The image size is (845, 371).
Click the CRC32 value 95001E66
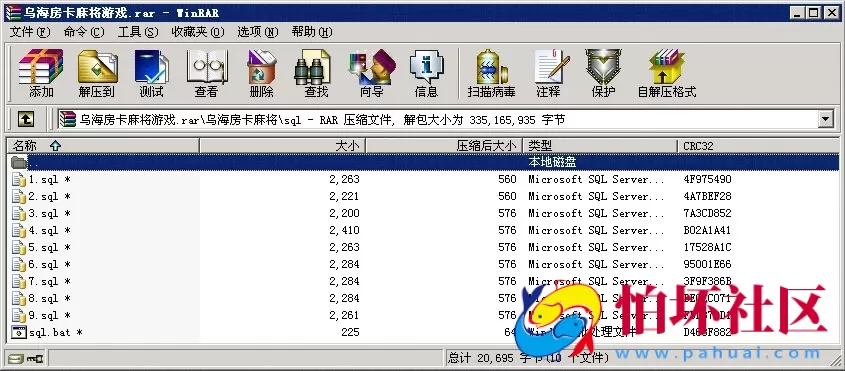point(708,264)
